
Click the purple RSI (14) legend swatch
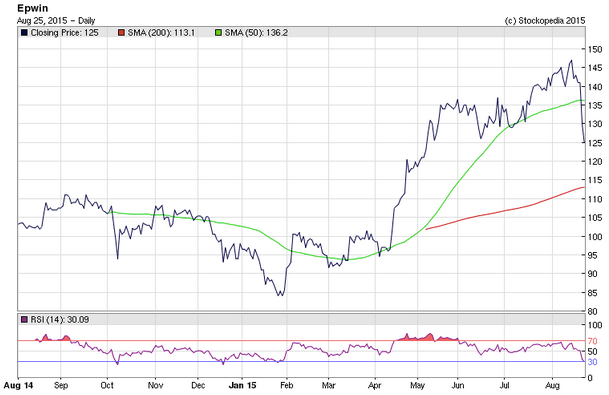[24, 320]
